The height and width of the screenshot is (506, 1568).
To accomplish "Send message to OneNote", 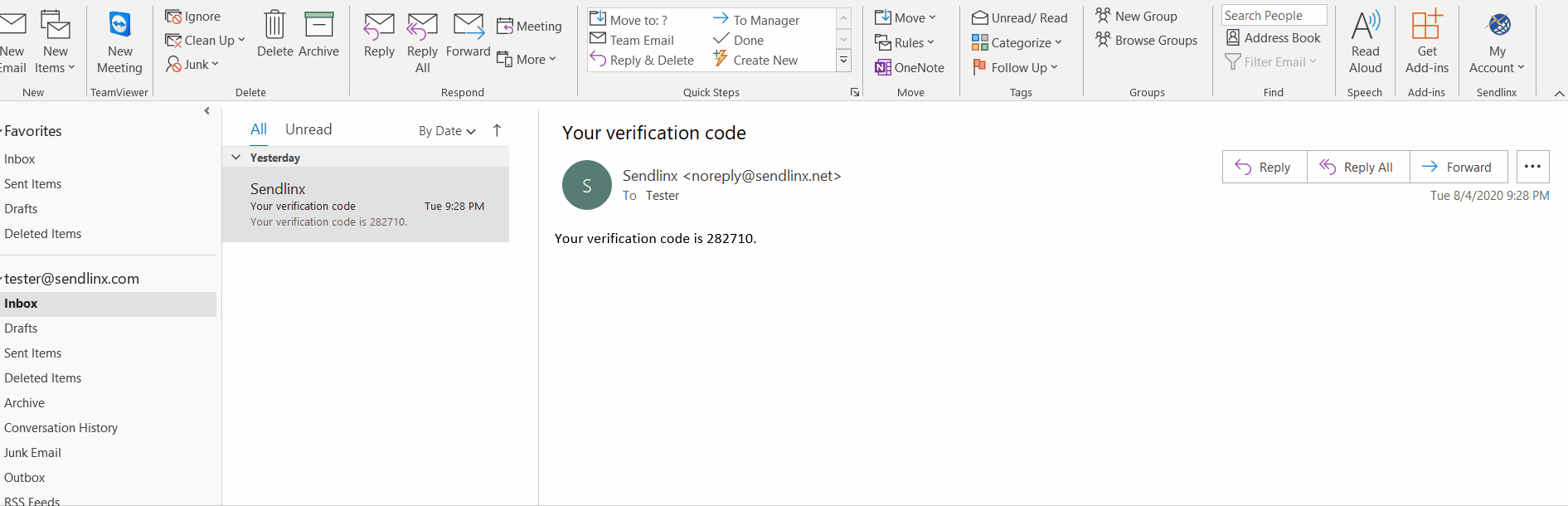I will pos(910,68).
